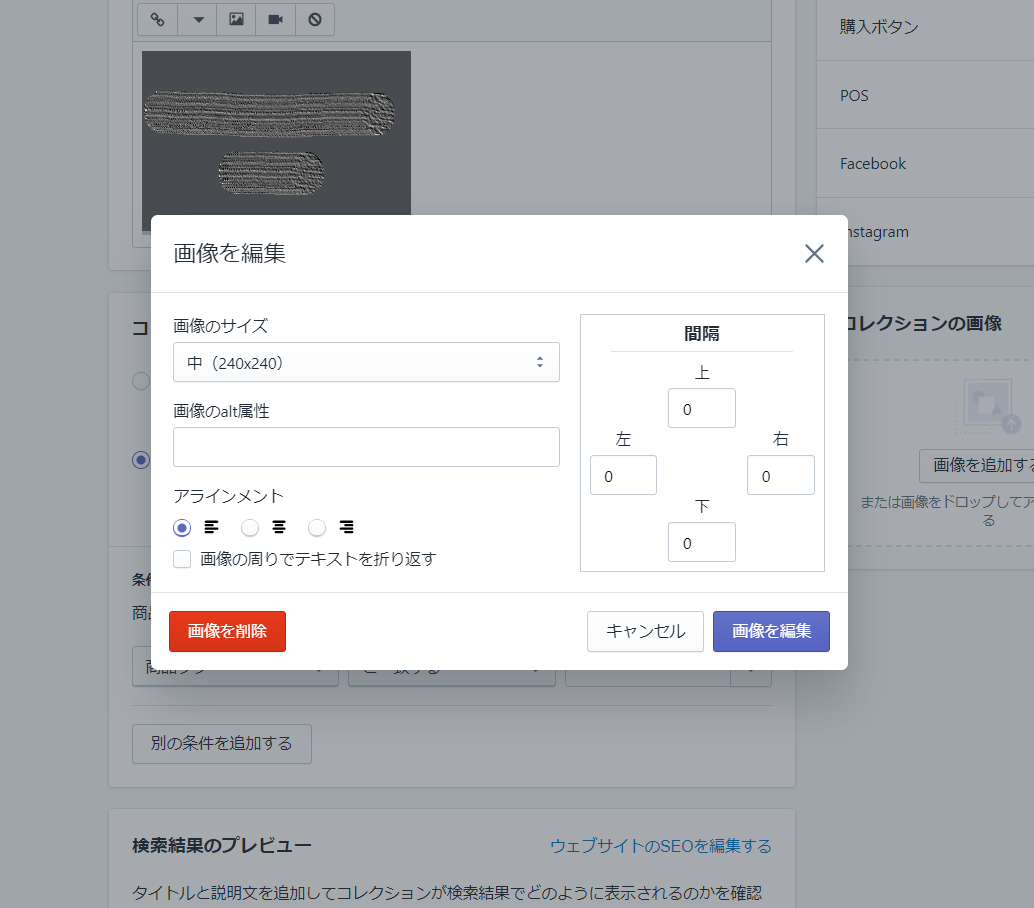The image size is (1034, 908).
Task: Click the 検索結果のプレビュー heading
Action: pyautogui.click(x=222, y=845)
